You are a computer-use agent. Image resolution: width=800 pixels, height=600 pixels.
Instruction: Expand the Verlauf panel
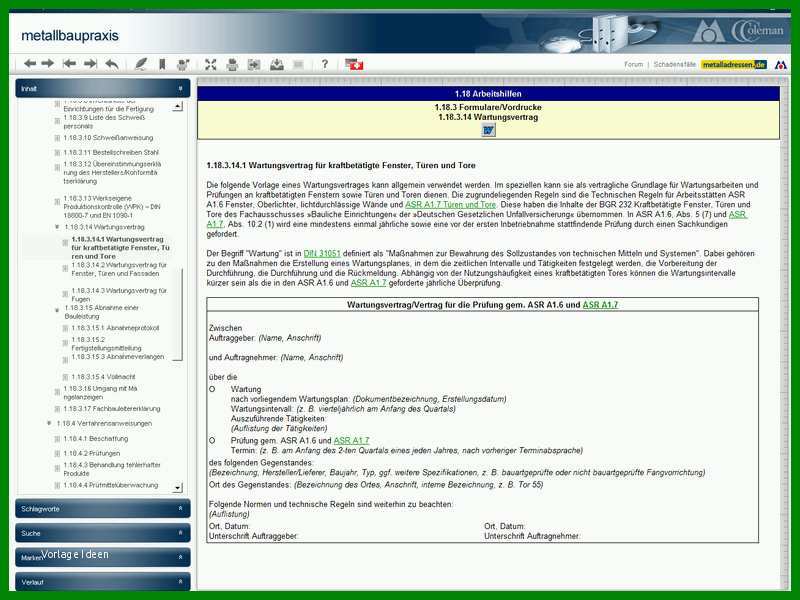coord(103,582)
